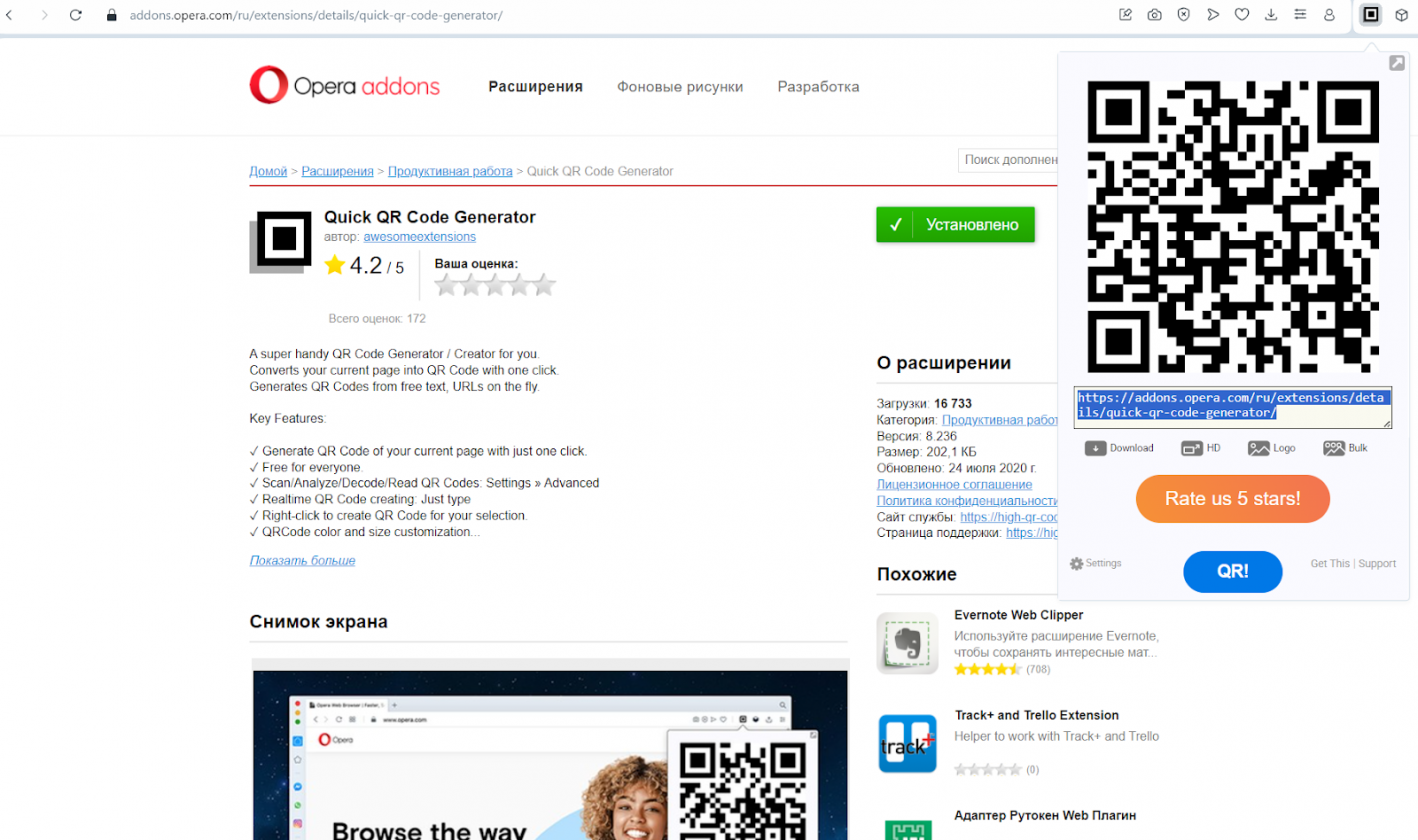Click the browser address bar URL
This screenshot has height=840, width=1418.
[x=316, y=15]
